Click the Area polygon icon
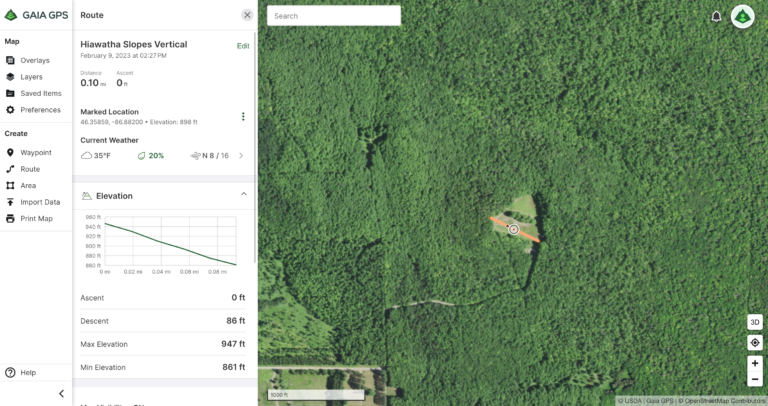The height and width of the screenshot is (406, 768). [10, 186]
